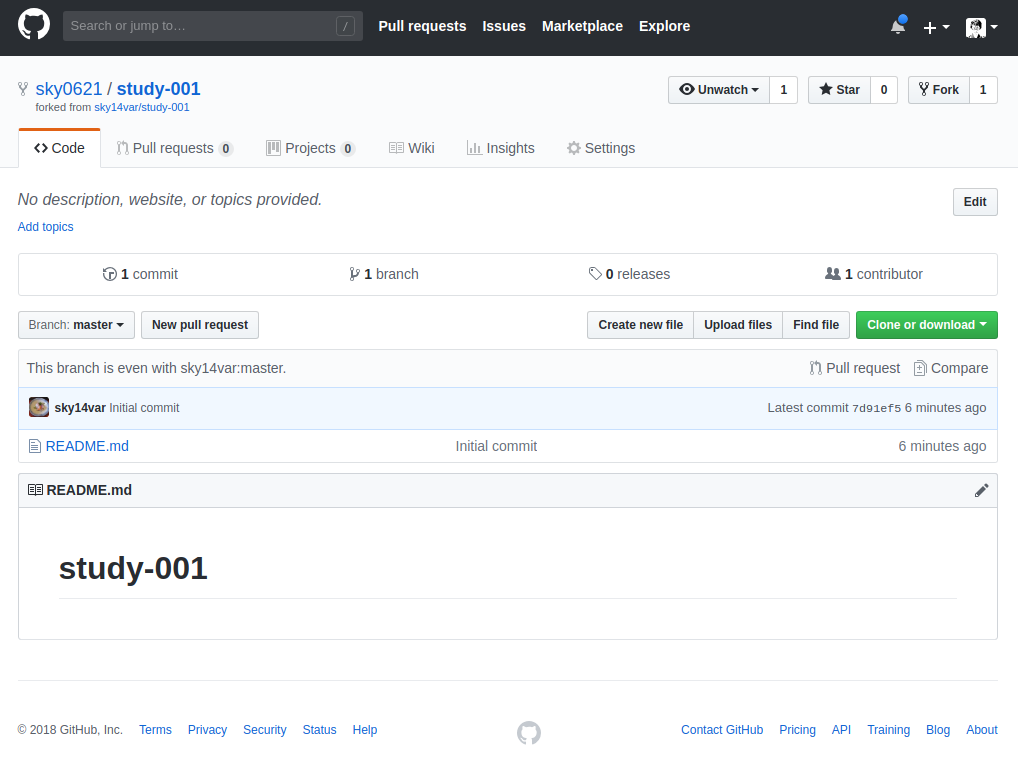Screen dimensions: 1018x761
Task: Go to GitHub home via Octocat logo
Action: click(x=34, y=25)
